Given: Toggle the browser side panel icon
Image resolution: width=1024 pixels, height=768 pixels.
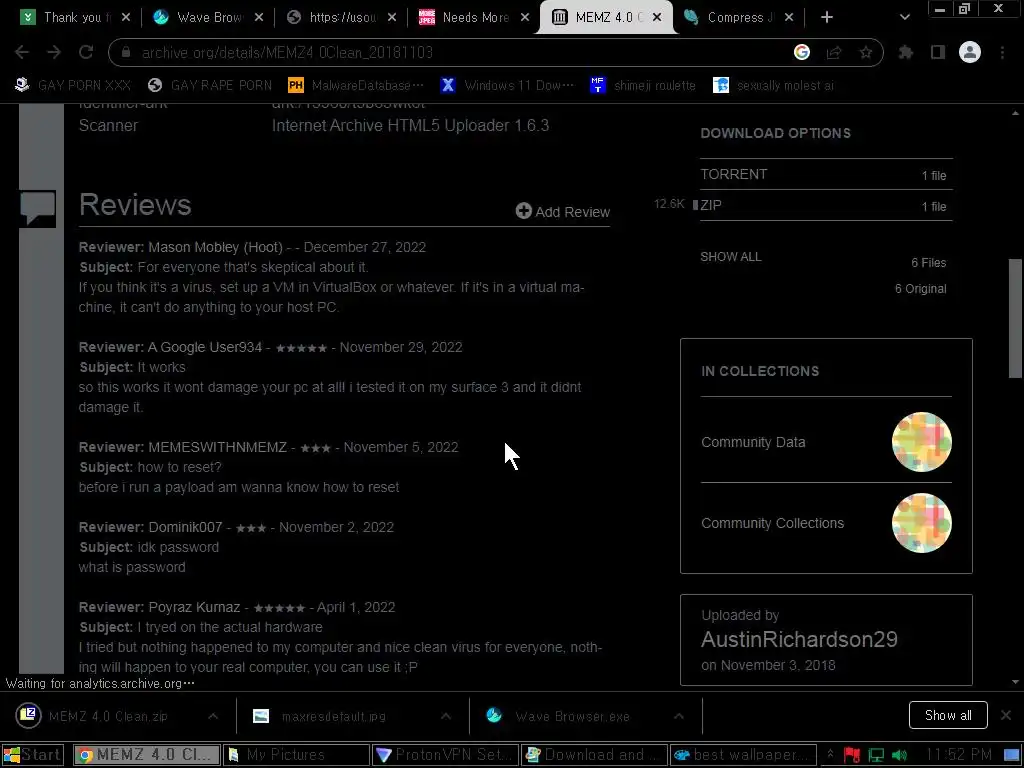Looking at the screenshot, I should click(938, 52).
